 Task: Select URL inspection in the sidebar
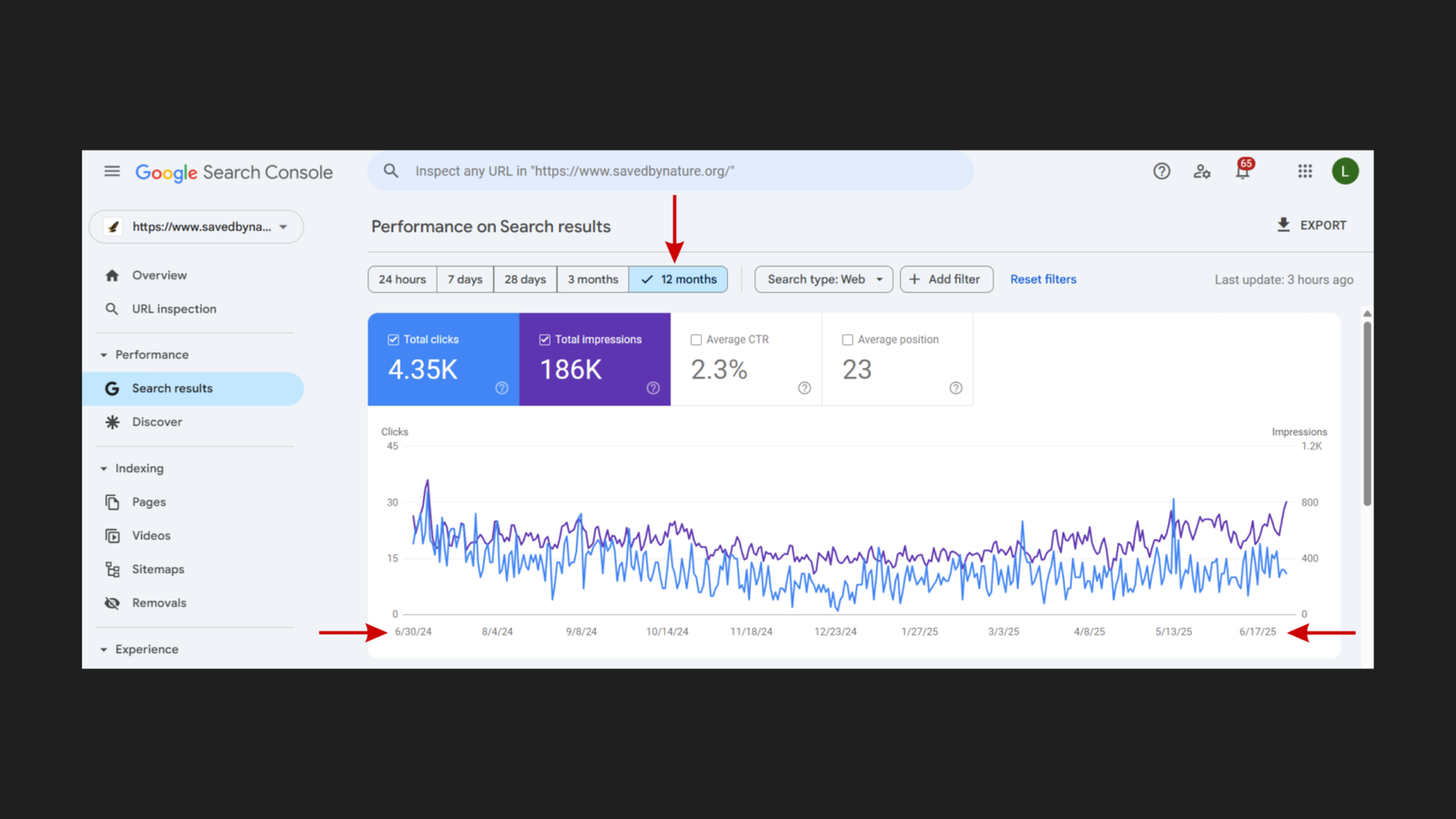[x=174, y=308]
